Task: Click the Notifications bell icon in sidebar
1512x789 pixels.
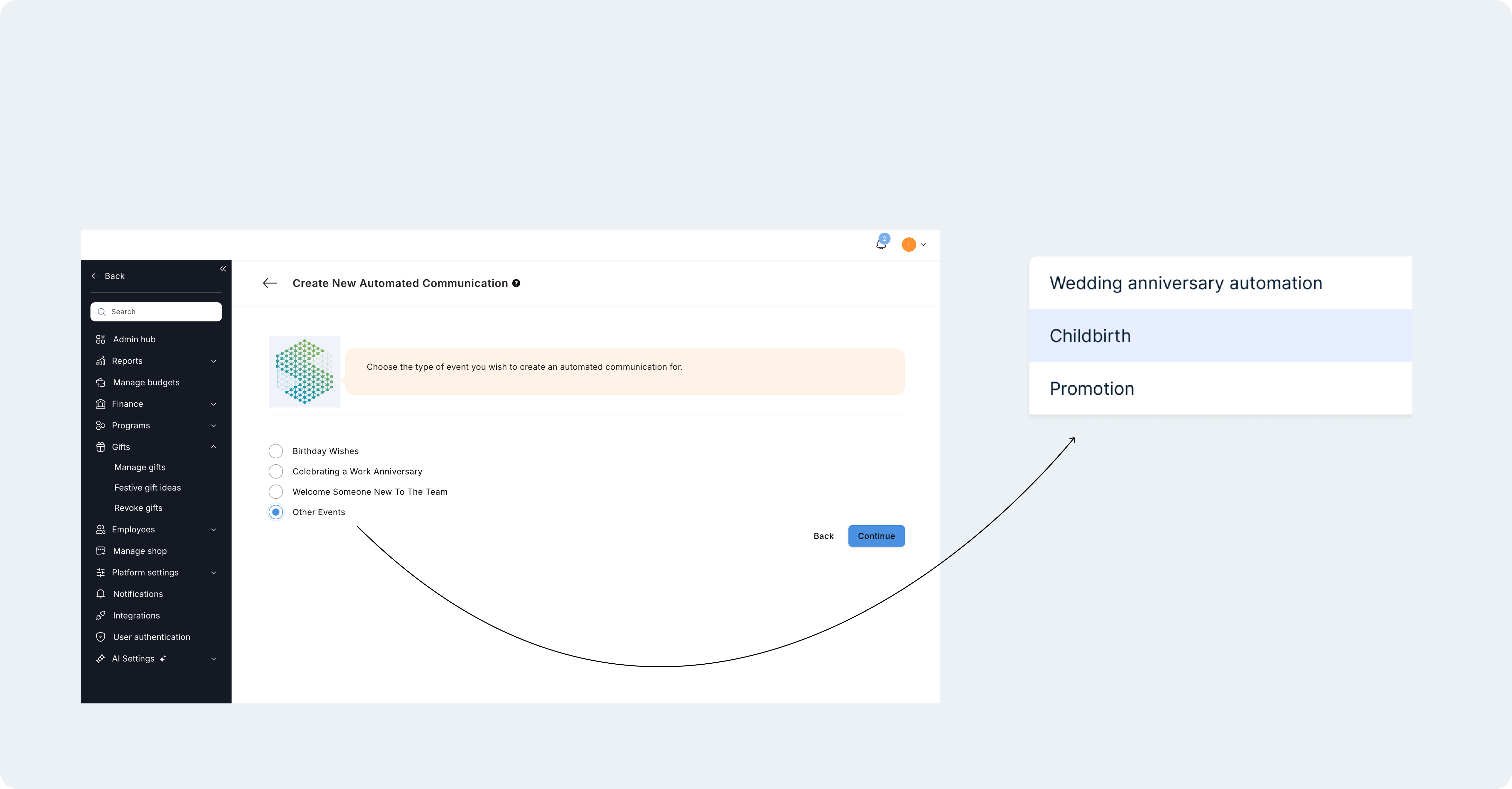Action: click(100, 594)
